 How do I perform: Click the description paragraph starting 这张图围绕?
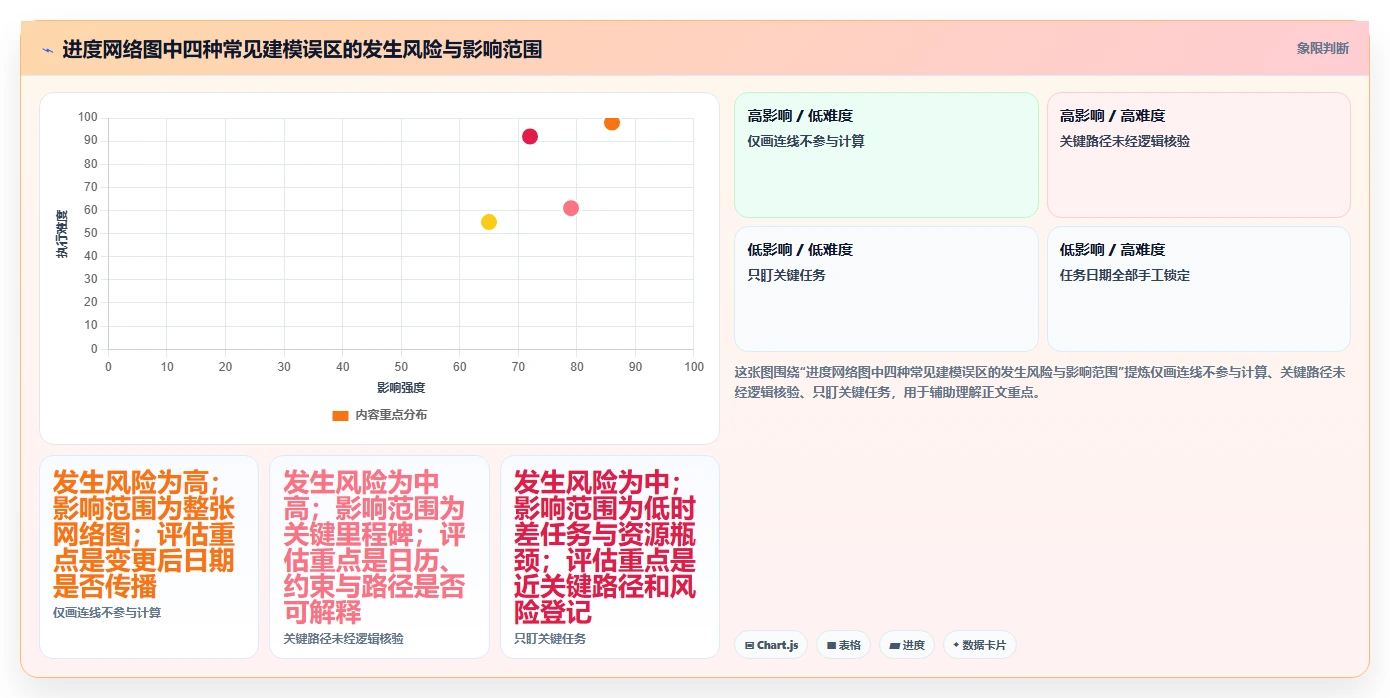coord(1040,382)
